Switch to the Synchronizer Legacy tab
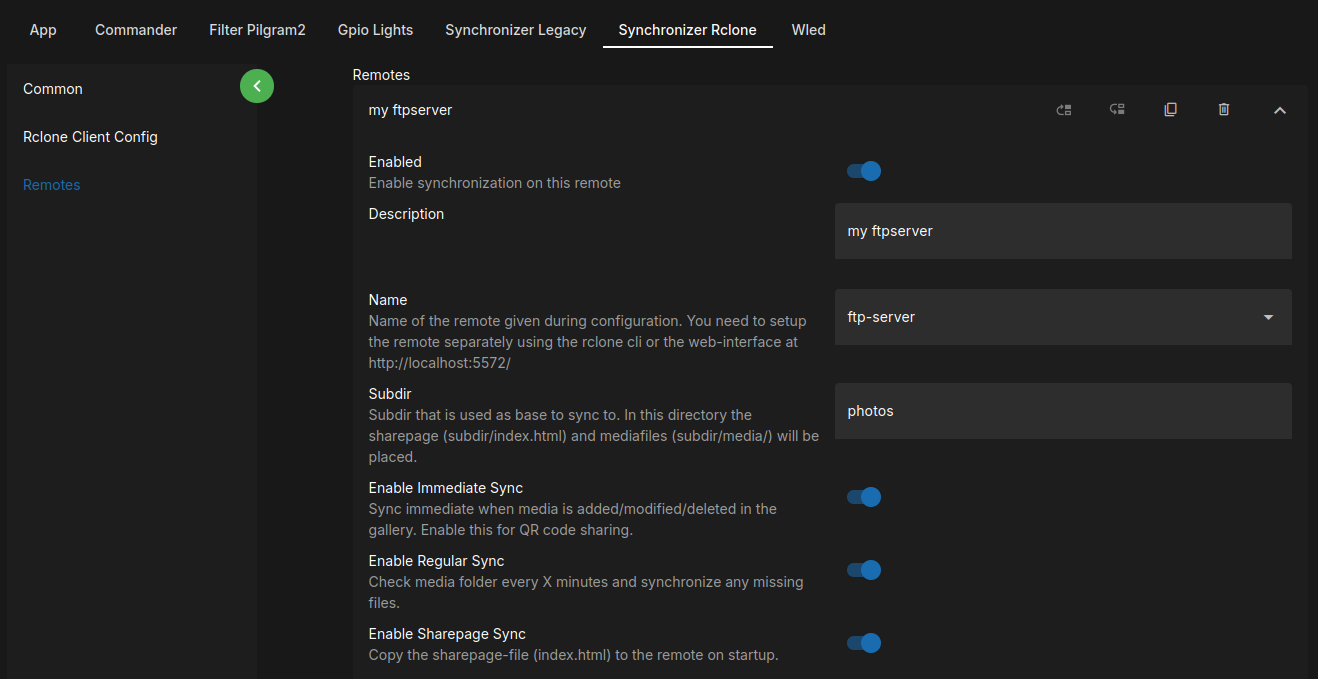The width and height of the screenshot is (1318, 679). tap(515, 30)
